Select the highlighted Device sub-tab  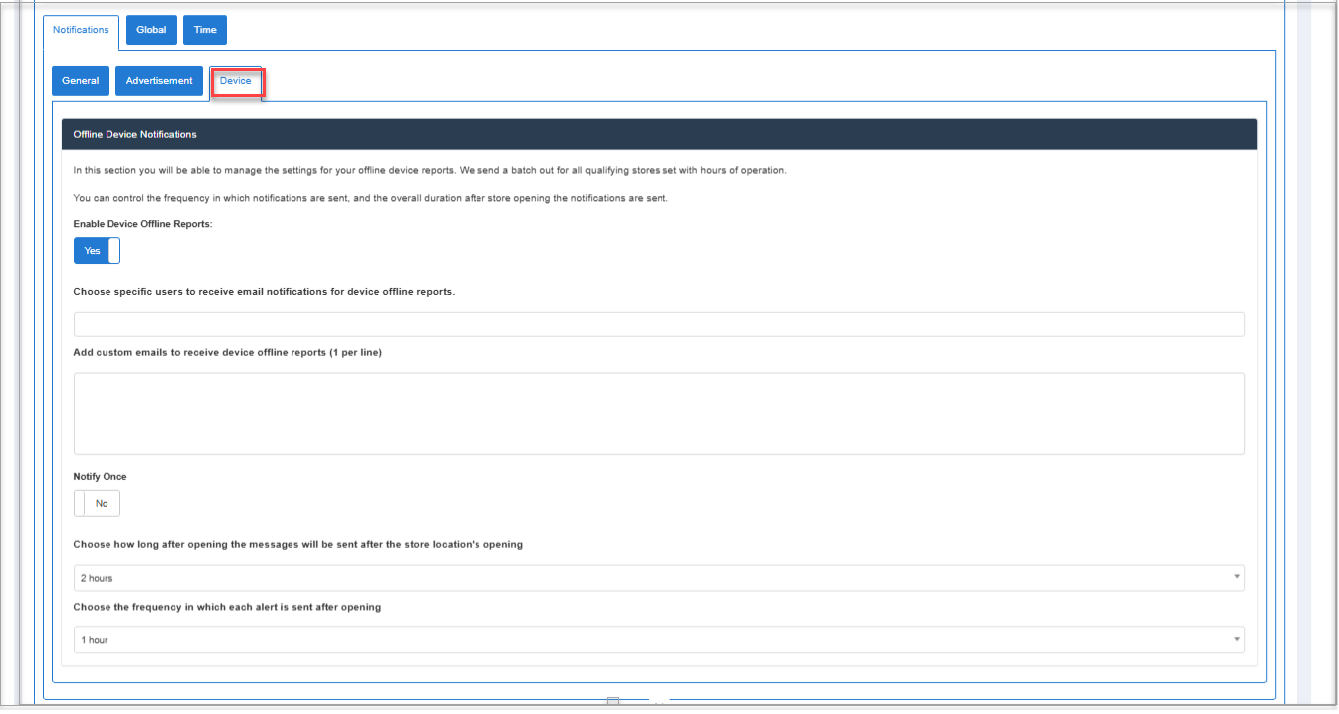[x=236, y=81]
